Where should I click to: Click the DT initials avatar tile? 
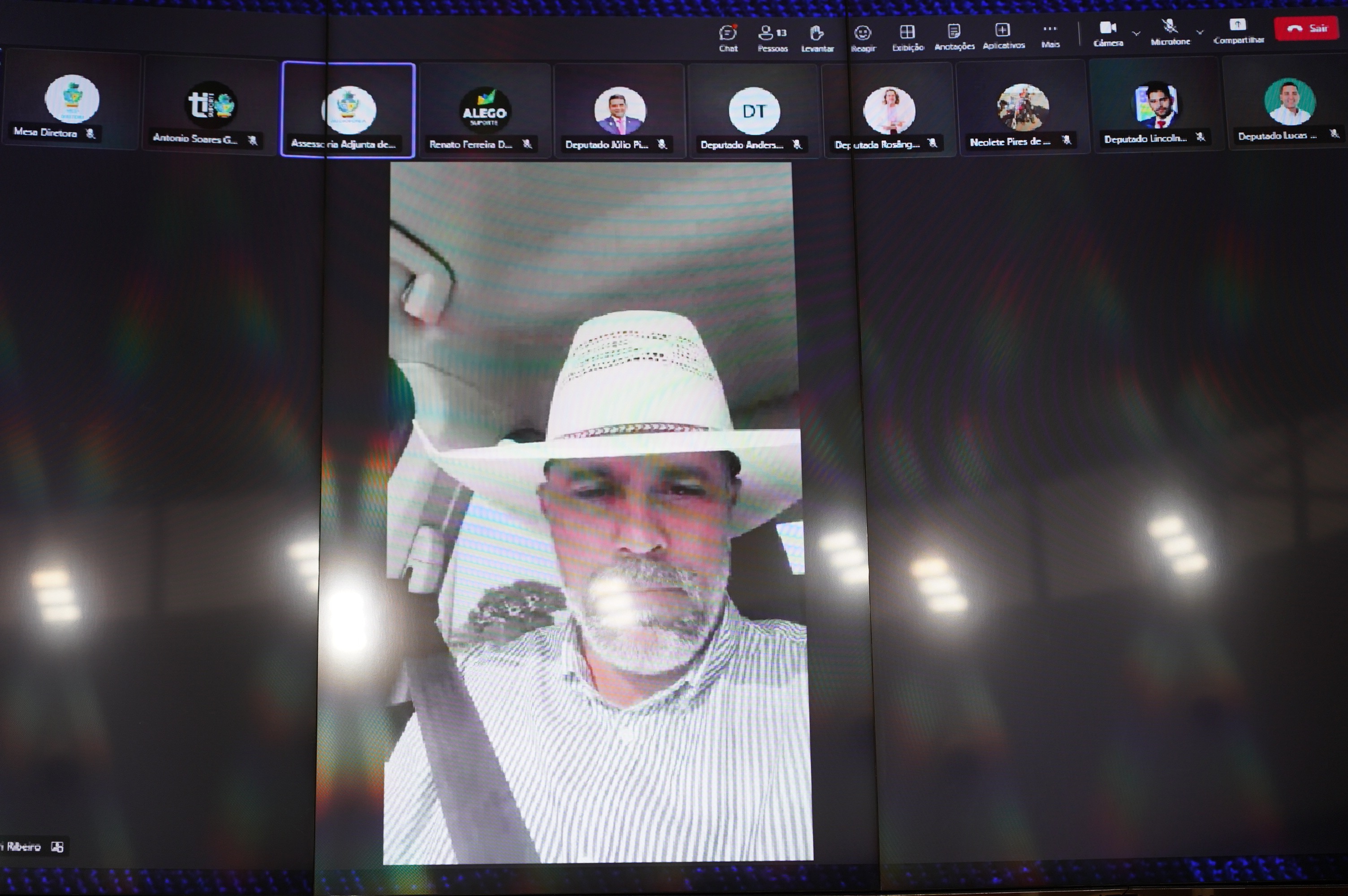[x=754, y=112]
